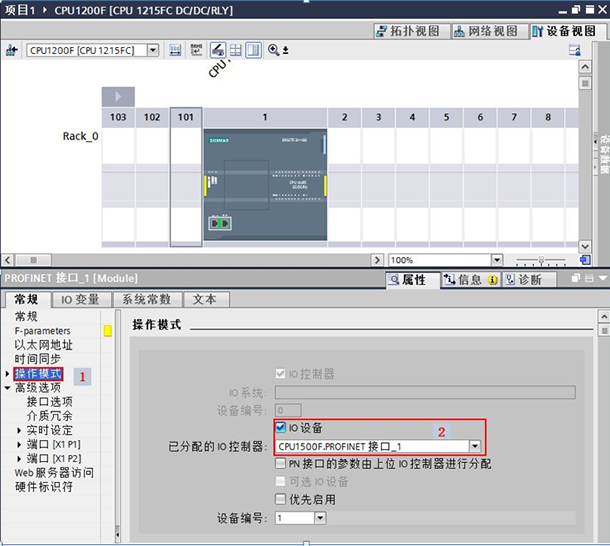Select 硬件标识符 tree item
Image resolution: width=610 pixels, height=546 pixels.
click(44, 487)
